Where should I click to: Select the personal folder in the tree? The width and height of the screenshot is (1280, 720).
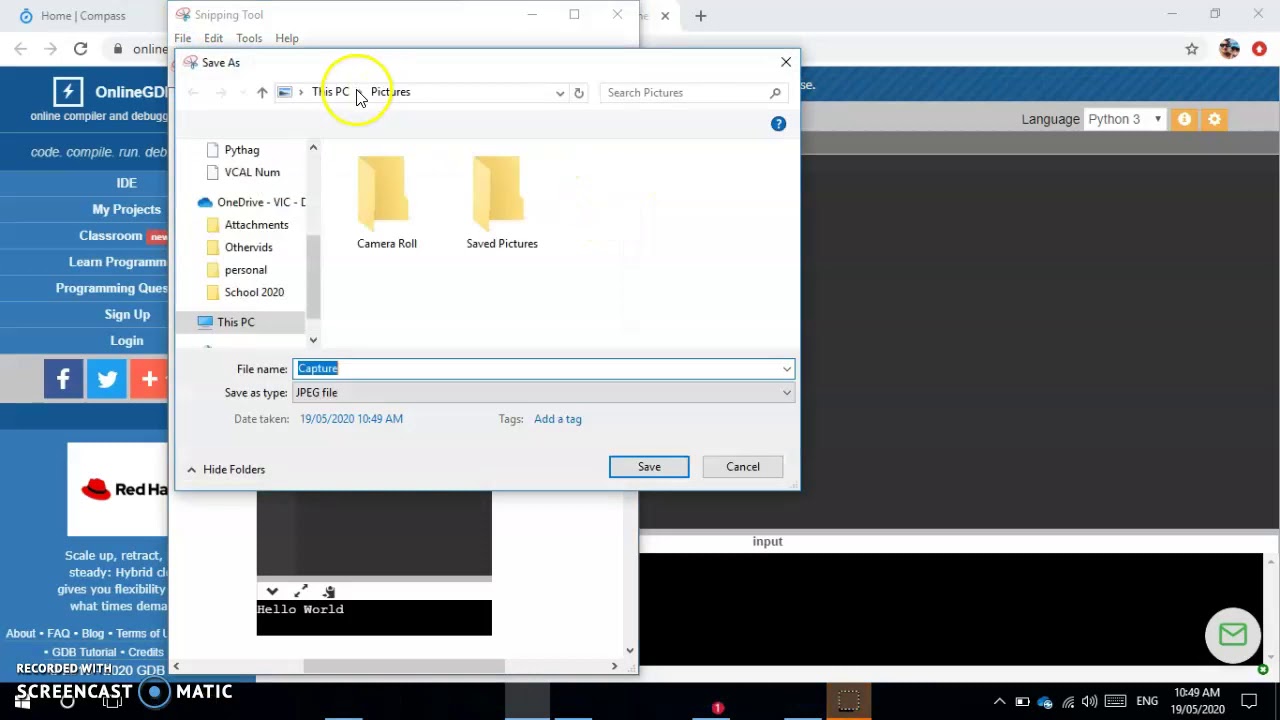coord(236,270)
